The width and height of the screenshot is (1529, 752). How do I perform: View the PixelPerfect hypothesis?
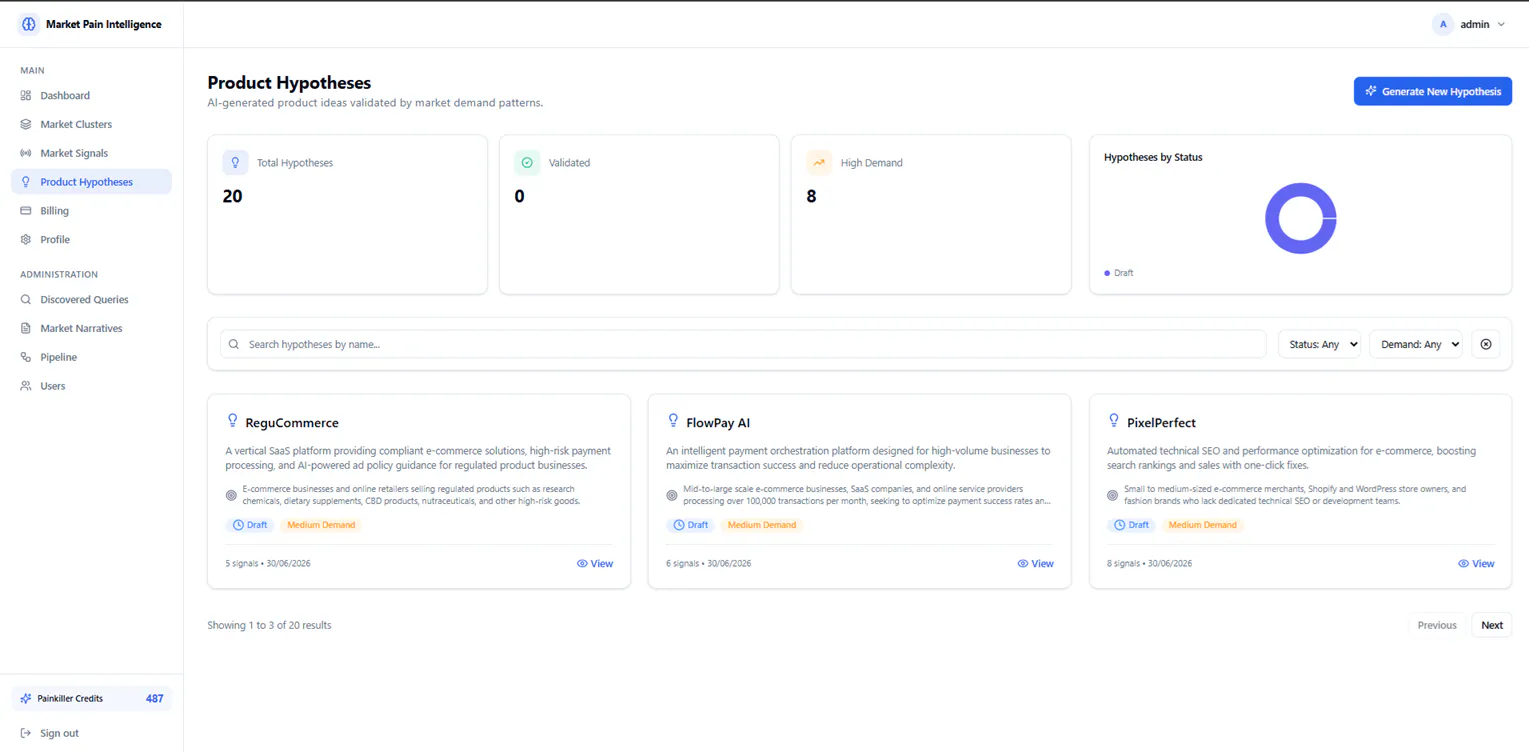[1476, 564]
